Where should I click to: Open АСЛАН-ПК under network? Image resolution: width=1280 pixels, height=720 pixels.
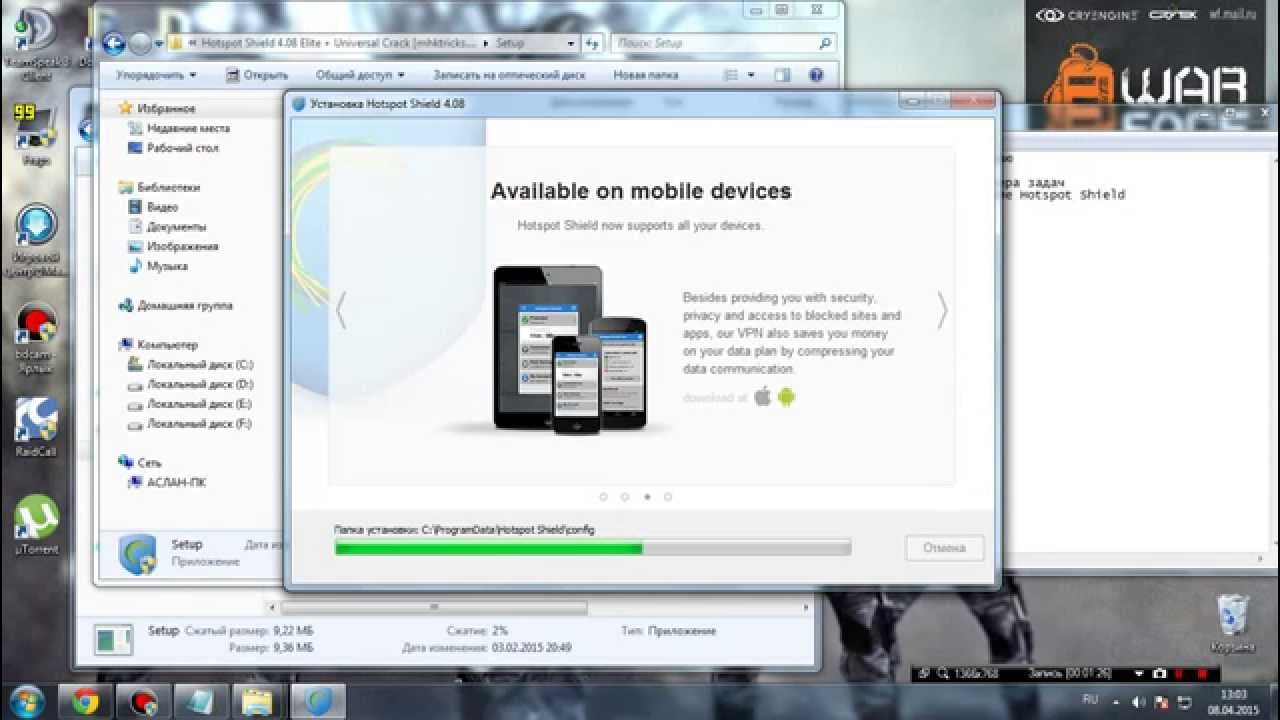point(169,482)
